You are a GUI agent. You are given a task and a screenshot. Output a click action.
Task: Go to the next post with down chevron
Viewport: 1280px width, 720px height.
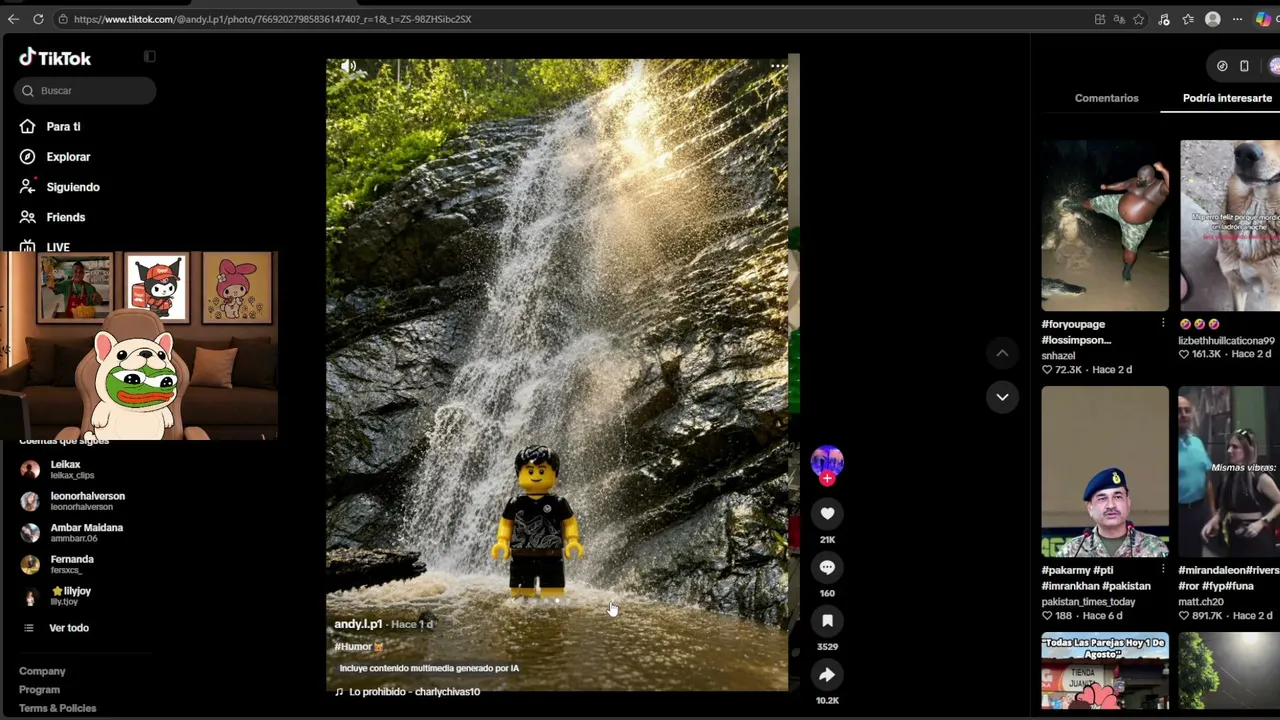[x=1002, y=397]
